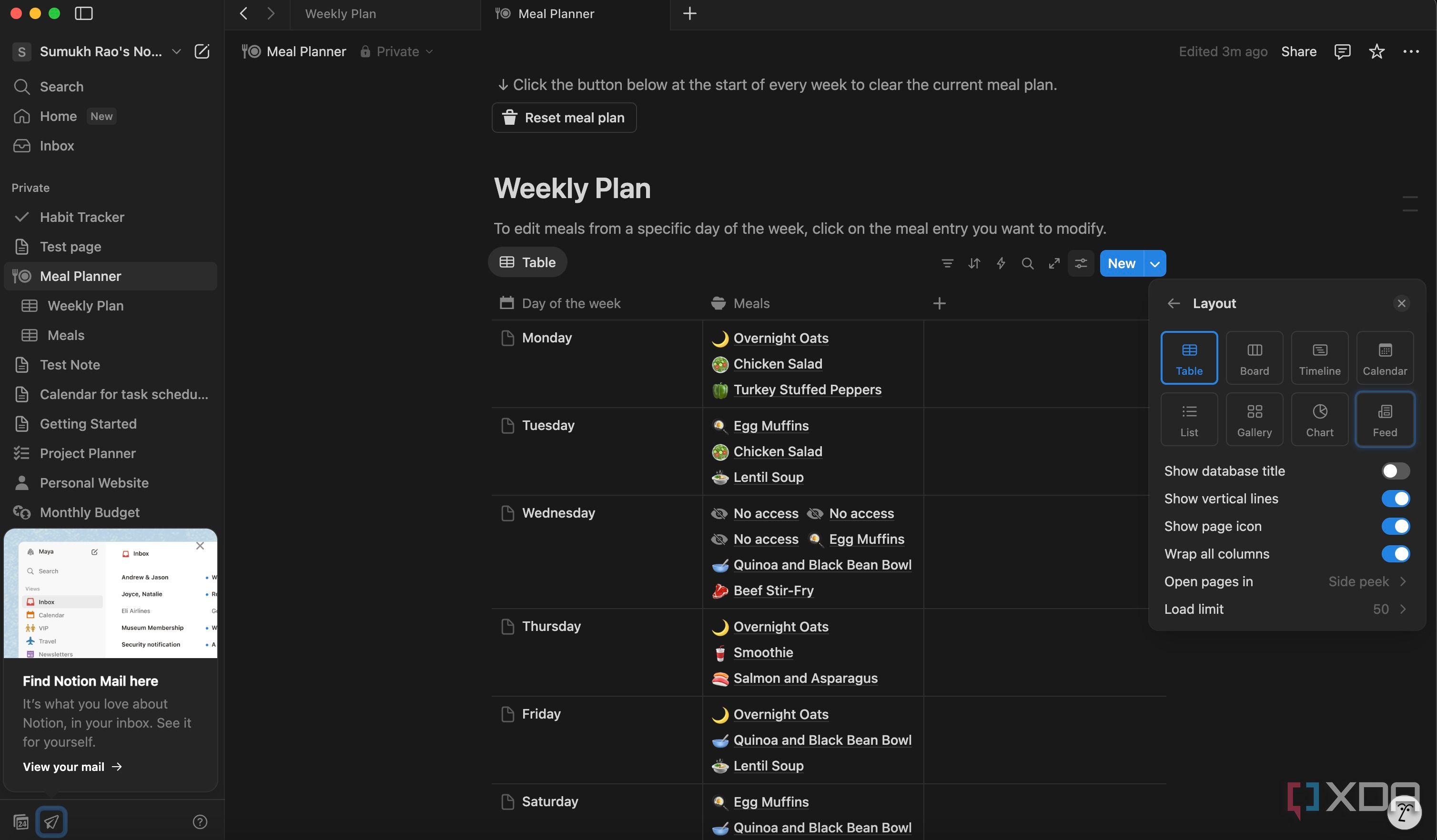Click View your mail link
The height and width of the screenshot is (840, 1437).
tap(72, 767)
